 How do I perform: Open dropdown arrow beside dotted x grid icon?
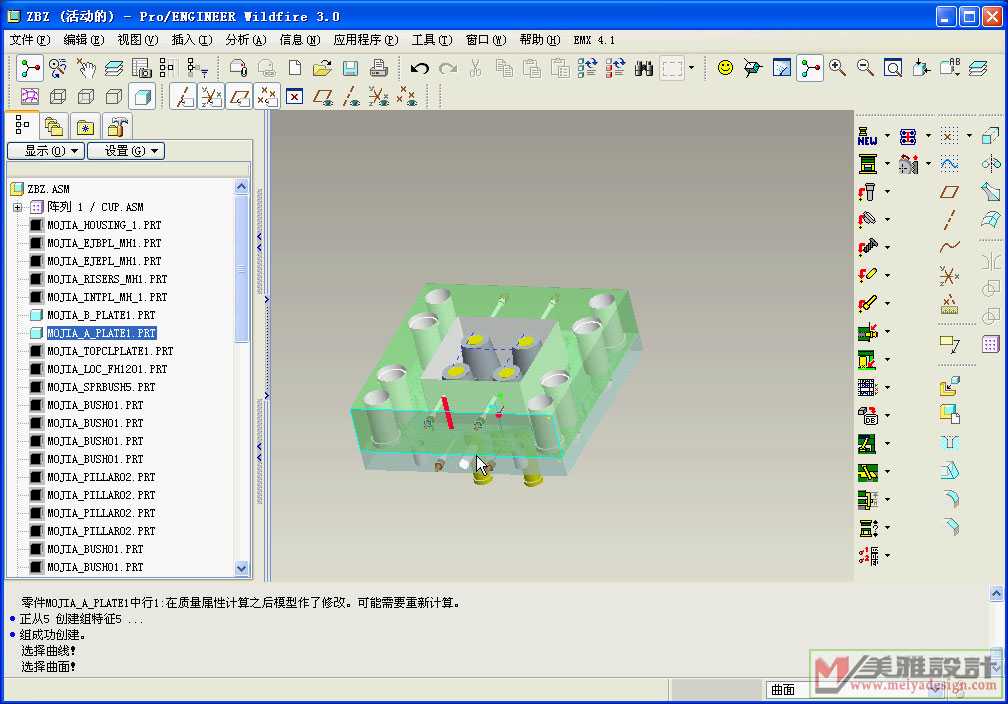[x=969, y=136]
